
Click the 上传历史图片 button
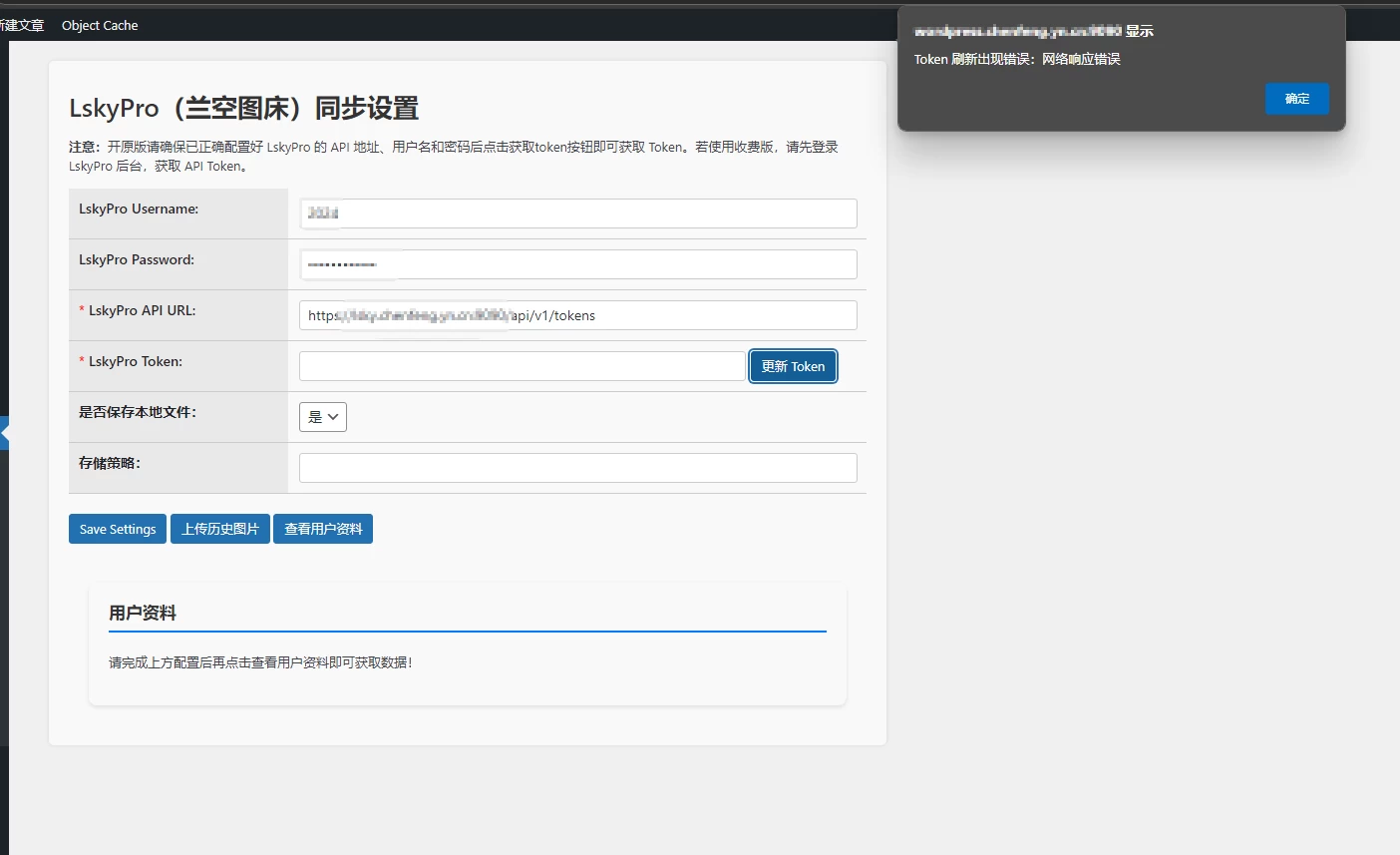[x=220, y=529]
